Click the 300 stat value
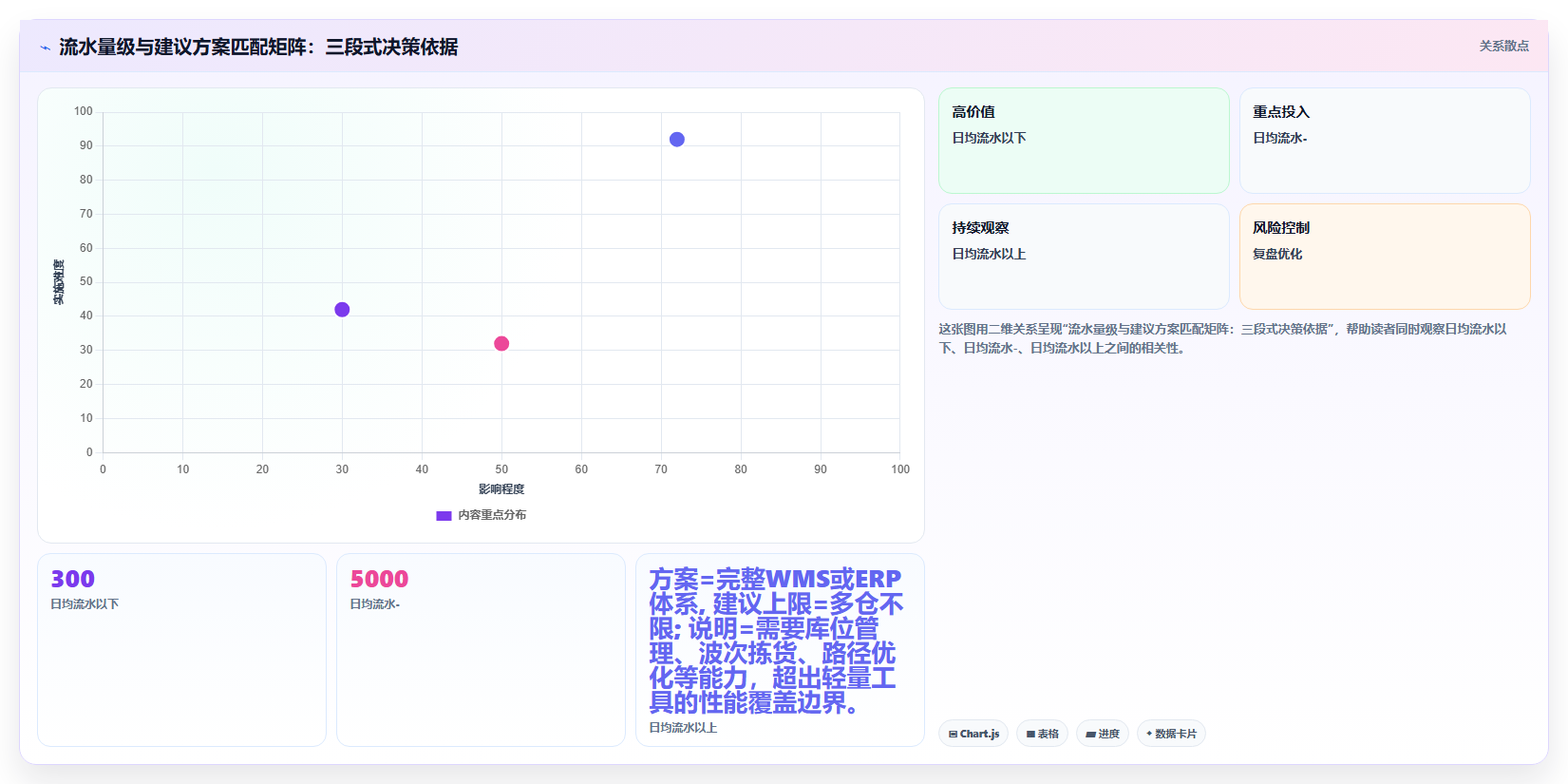This screenshot has height=784, width=1568. click(x=73, y=579)
